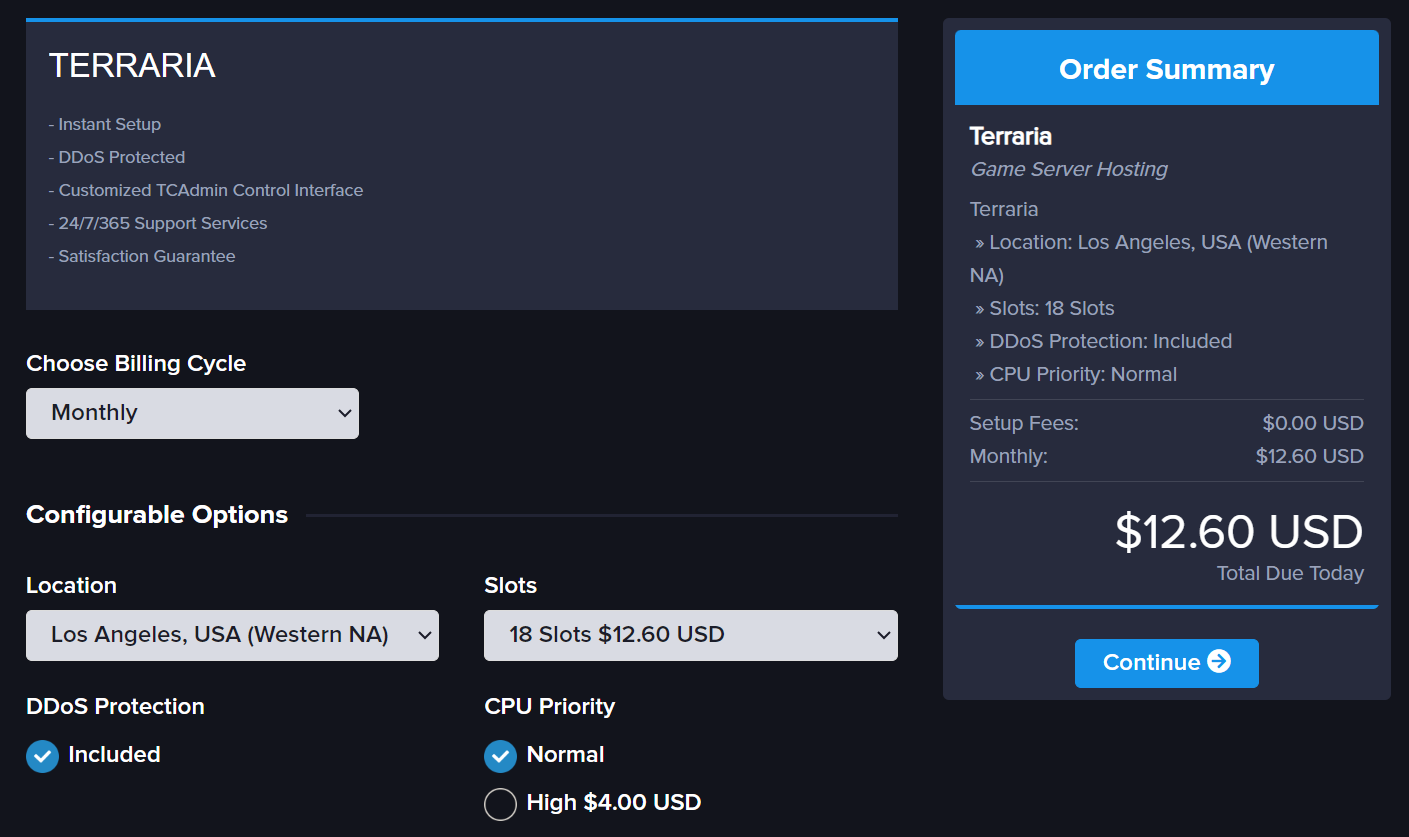Click the Continue button in Order Summary
Image resolution: width=1409 pixels, height=837 pixels.
pyautogui.click(x=1166, y=663)
